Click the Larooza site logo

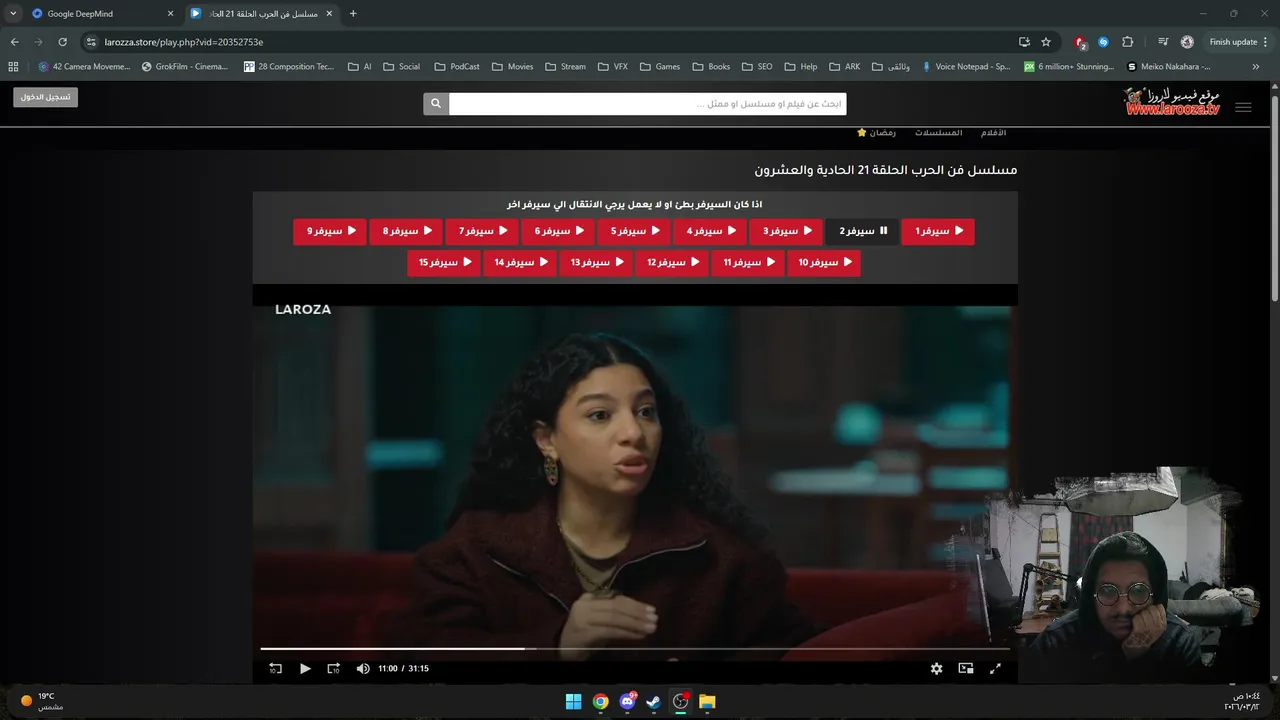point(1173,102)
